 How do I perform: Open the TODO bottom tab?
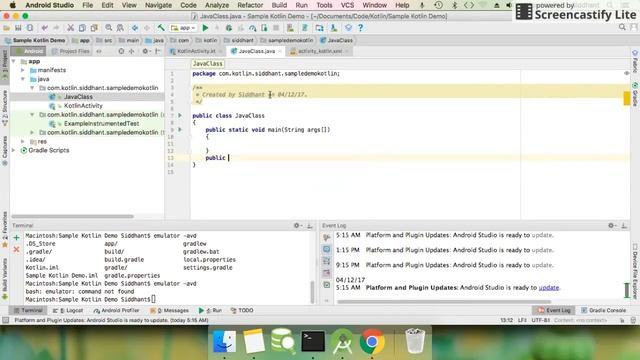pyautogui.click(x=242, y=311)
